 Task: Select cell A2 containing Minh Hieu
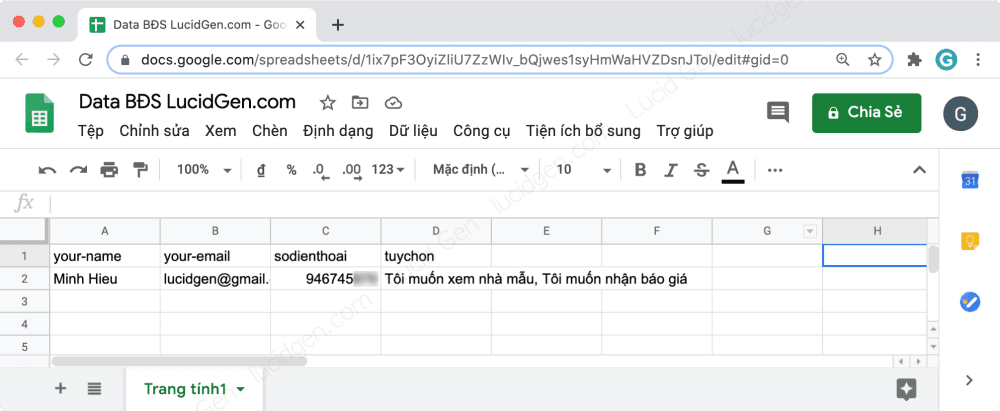click(105, 279)
